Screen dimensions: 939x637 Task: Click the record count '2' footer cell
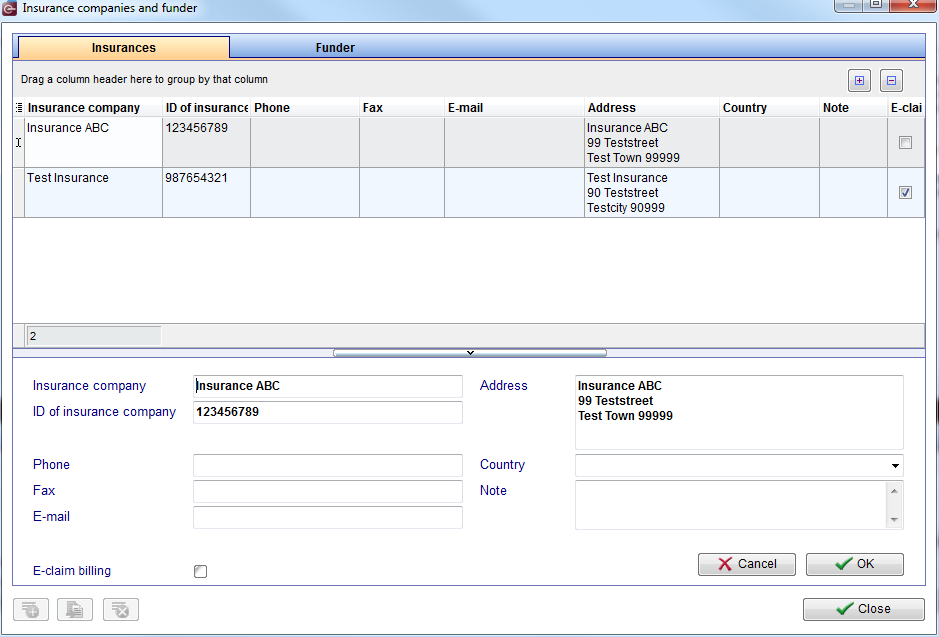pyautogui.click(x=94, y=336)
